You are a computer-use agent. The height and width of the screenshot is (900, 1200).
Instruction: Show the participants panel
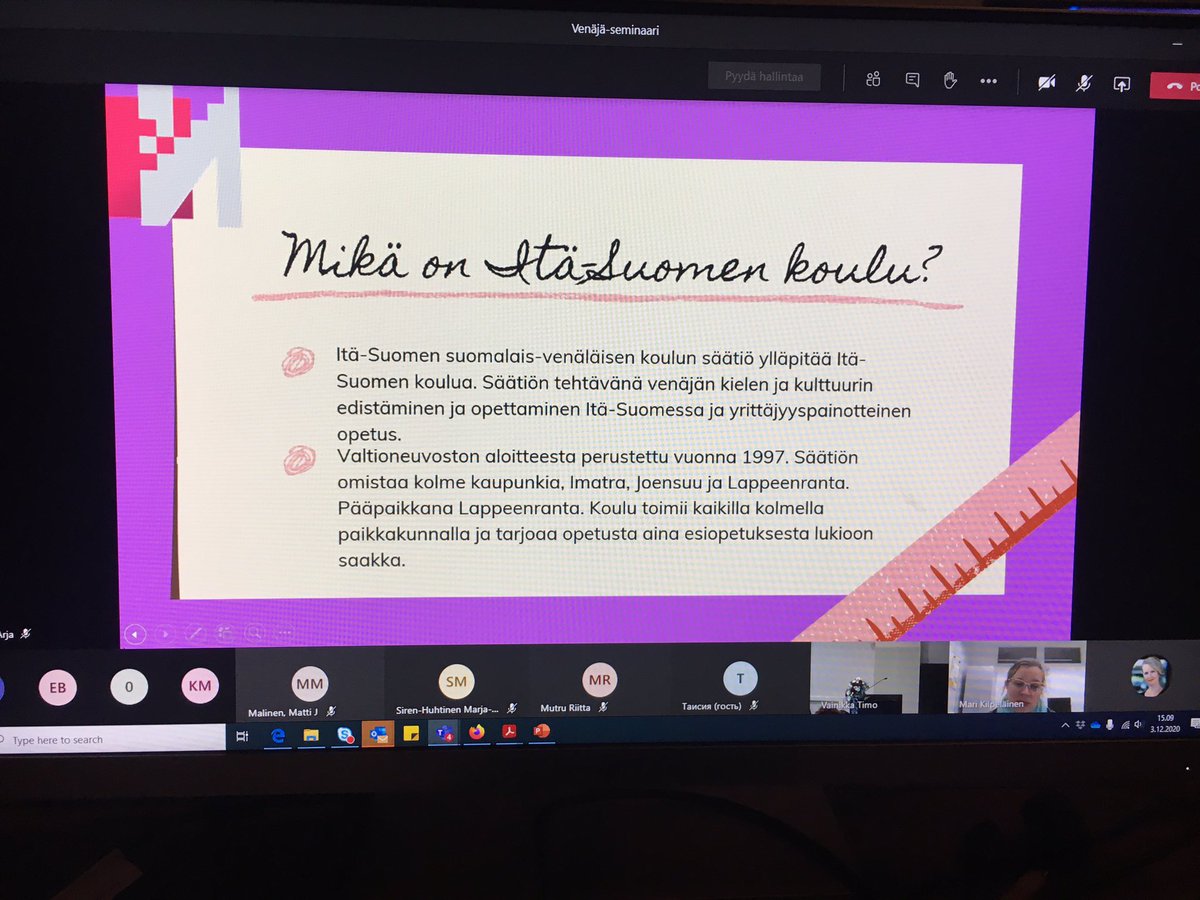(873, 80)
